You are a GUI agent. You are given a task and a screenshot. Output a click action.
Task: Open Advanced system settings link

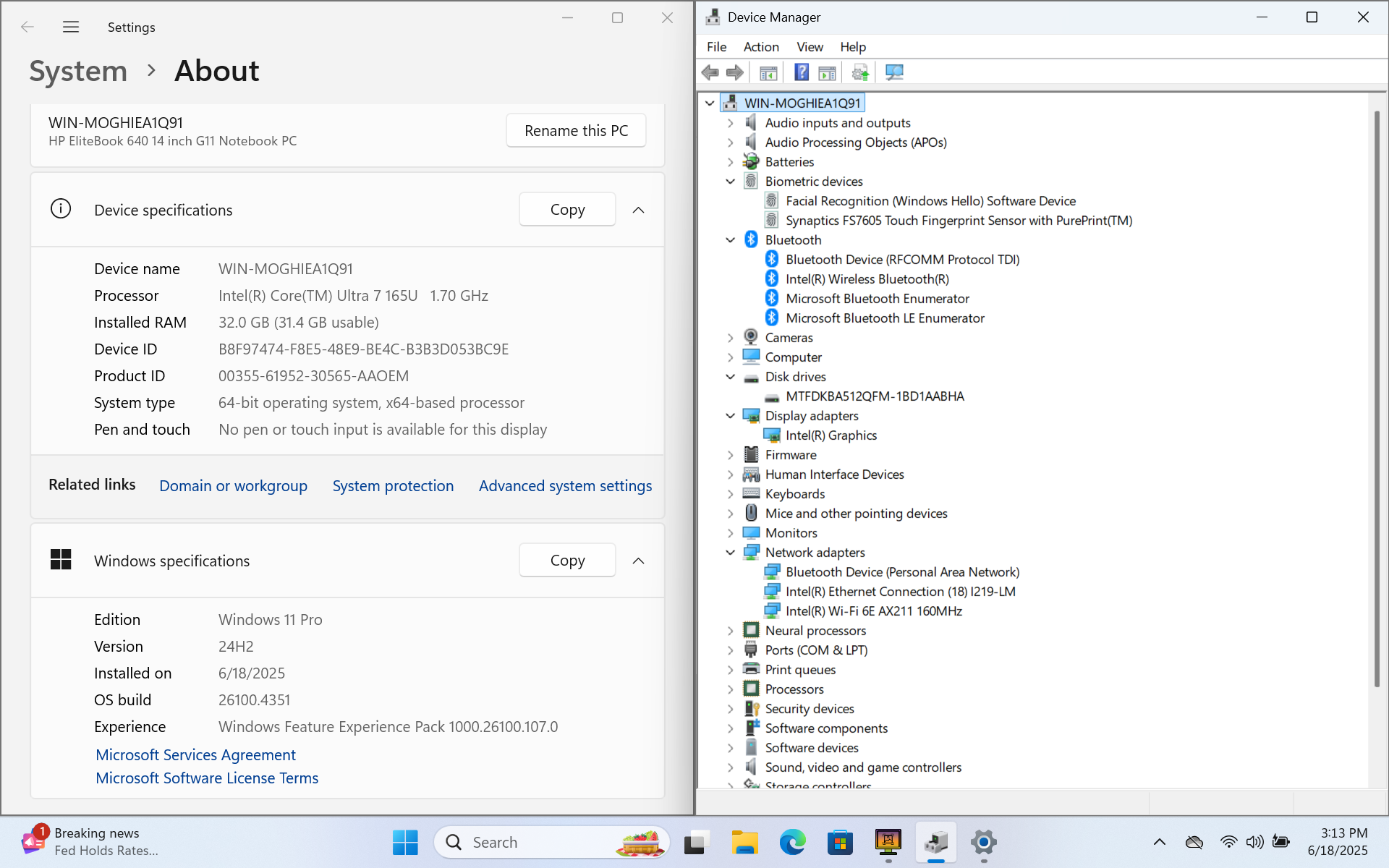point(565,486)
